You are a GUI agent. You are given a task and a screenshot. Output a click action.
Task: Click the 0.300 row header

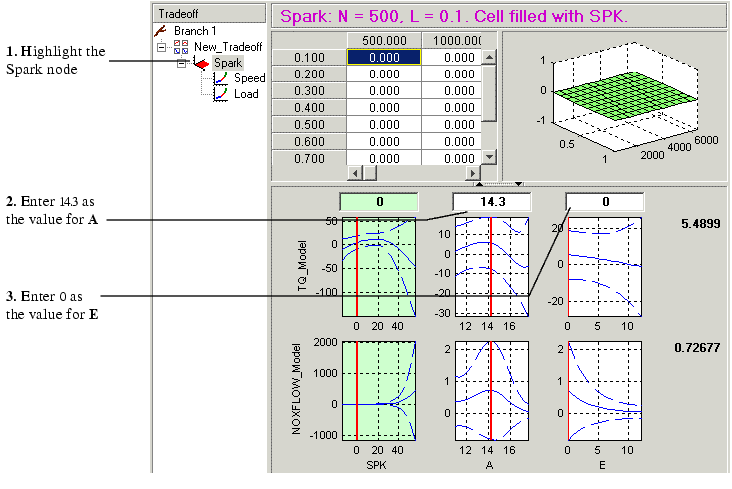coord(309,91)
